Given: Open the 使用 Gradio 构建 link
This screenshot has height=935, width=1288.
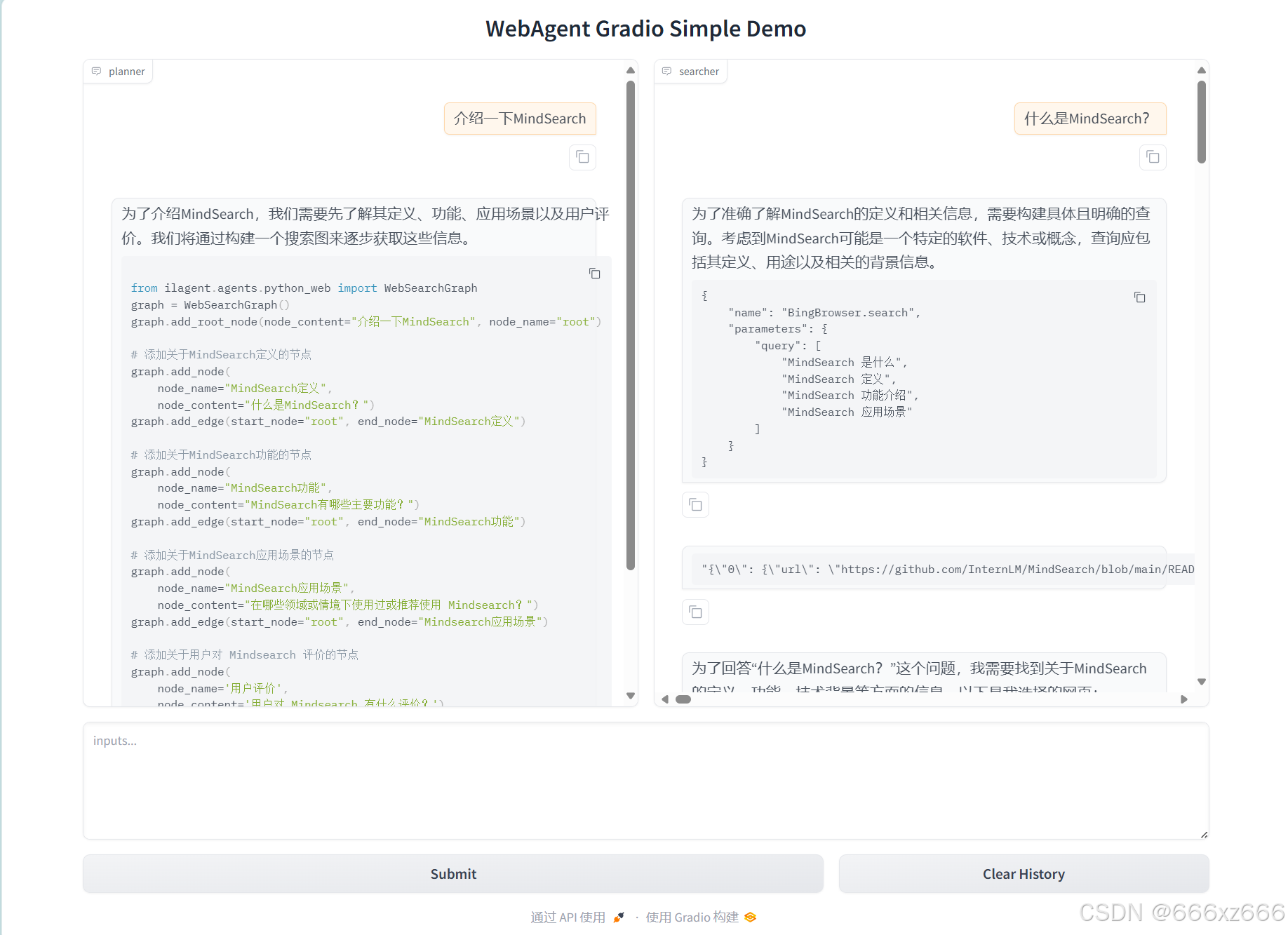Looking at the screenshot, I should tap(701, 917).
